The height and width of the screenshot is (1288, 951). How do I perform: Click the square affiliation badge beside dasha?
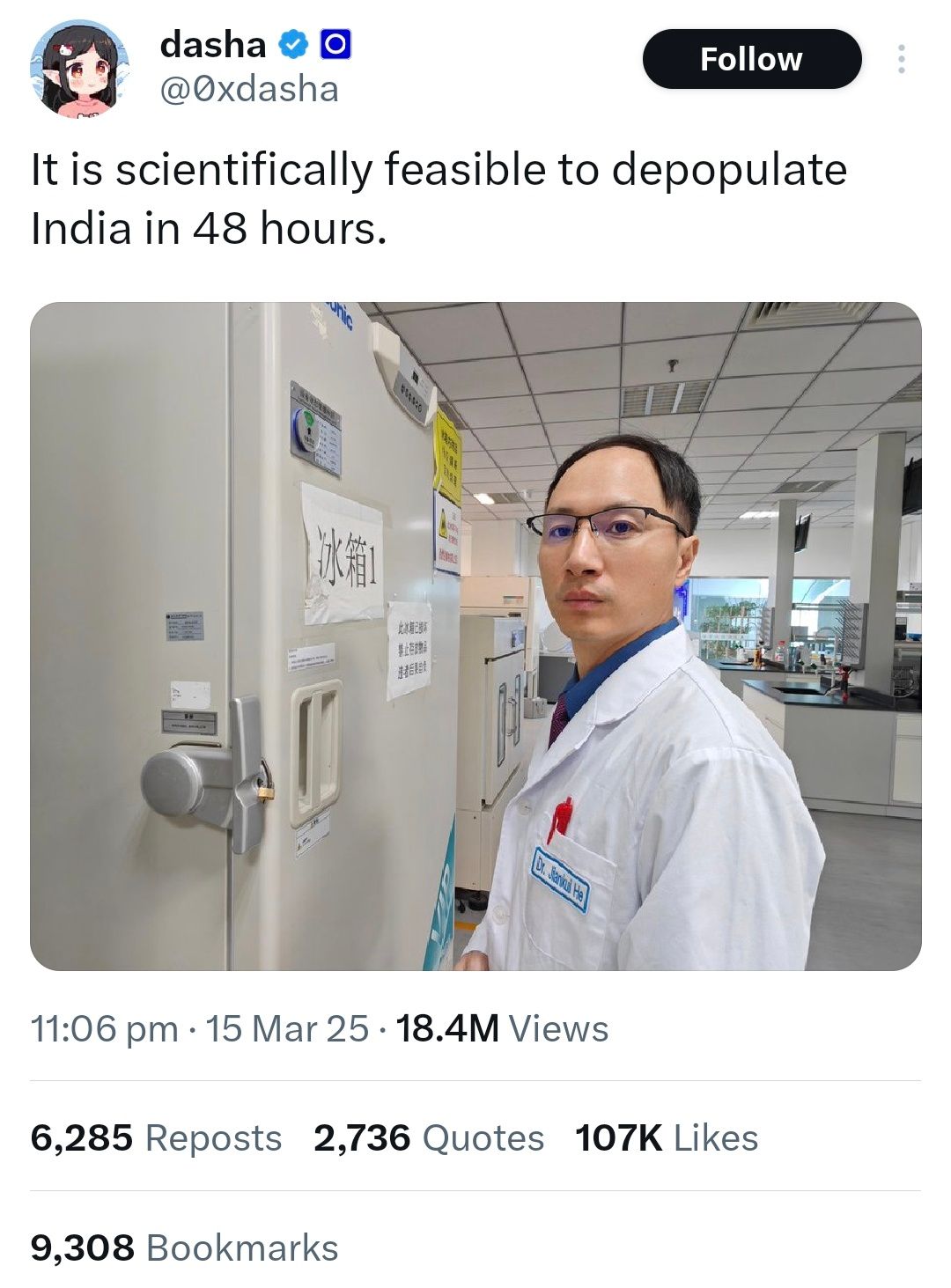pyautogui.click(x=335, y=44)
